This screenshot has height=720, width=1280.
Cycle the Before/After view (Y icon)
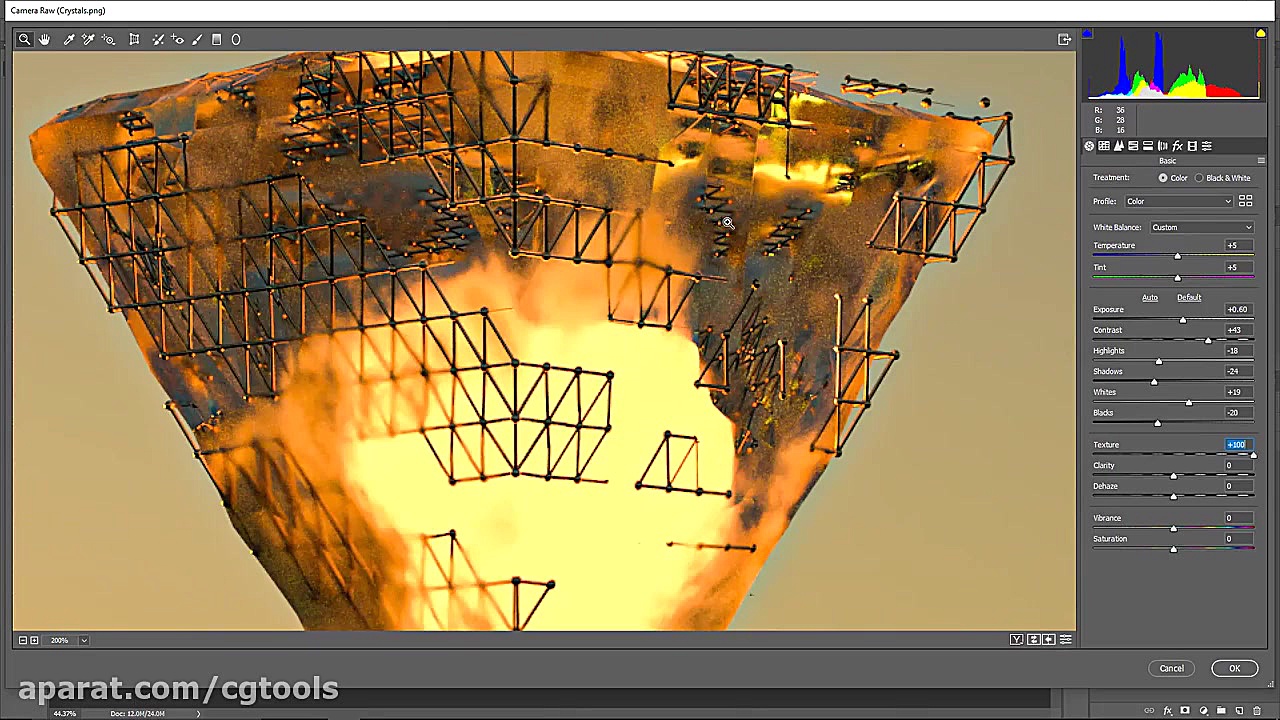click(1016, 640)
